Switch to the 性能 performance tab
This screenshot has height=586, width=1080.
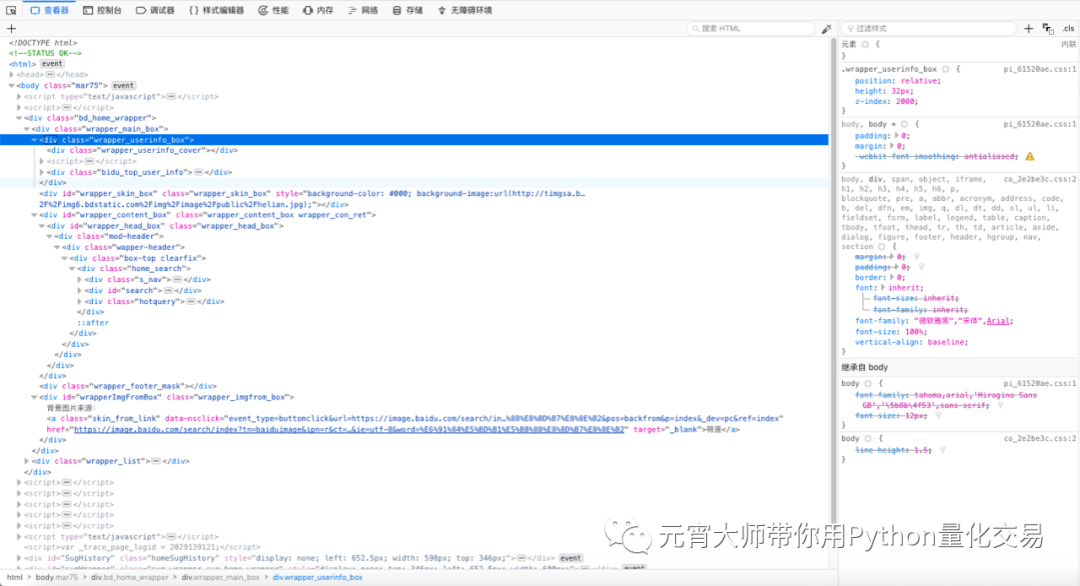point(273,10)
